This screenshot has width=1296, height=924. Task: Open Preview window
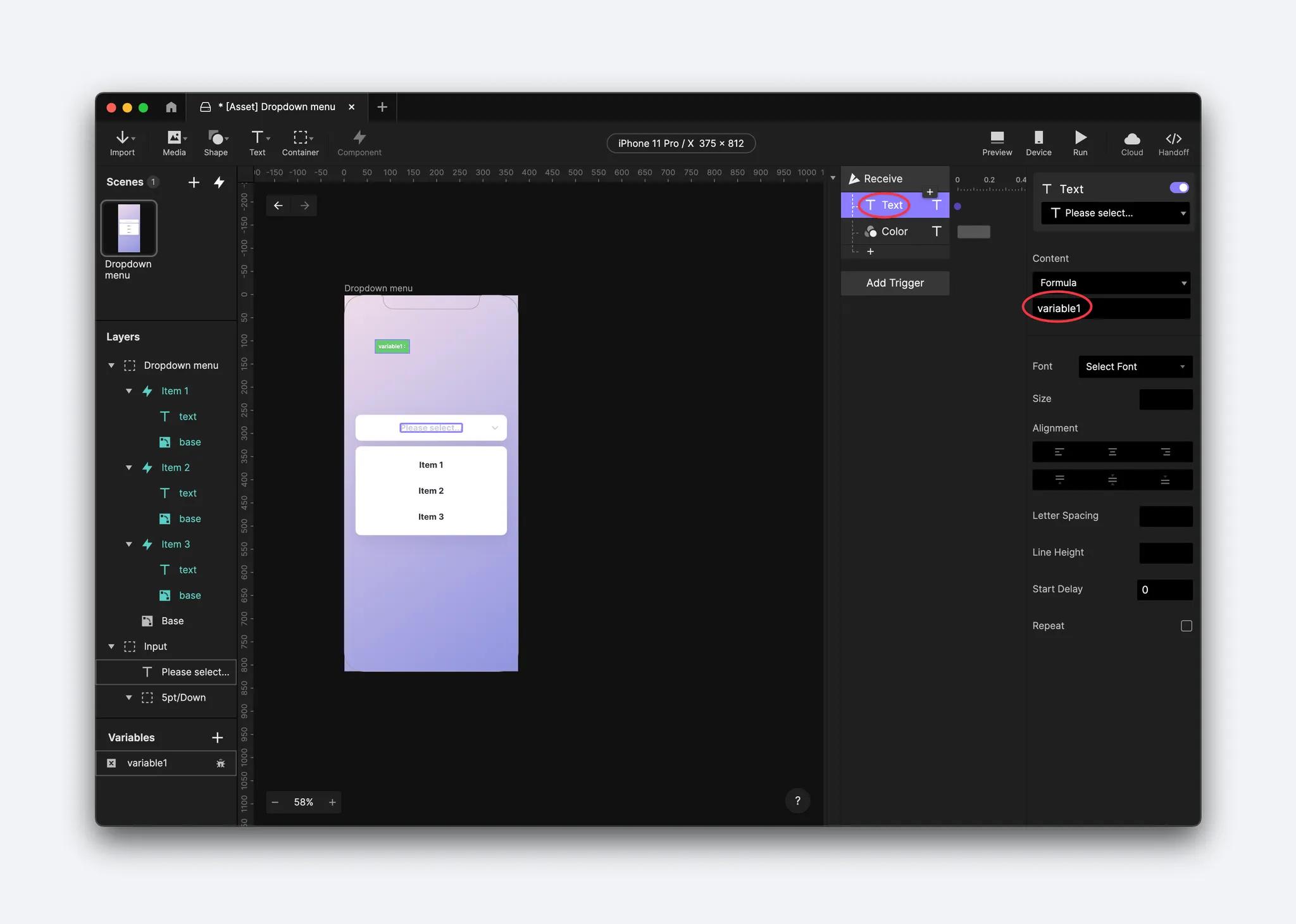997,143
